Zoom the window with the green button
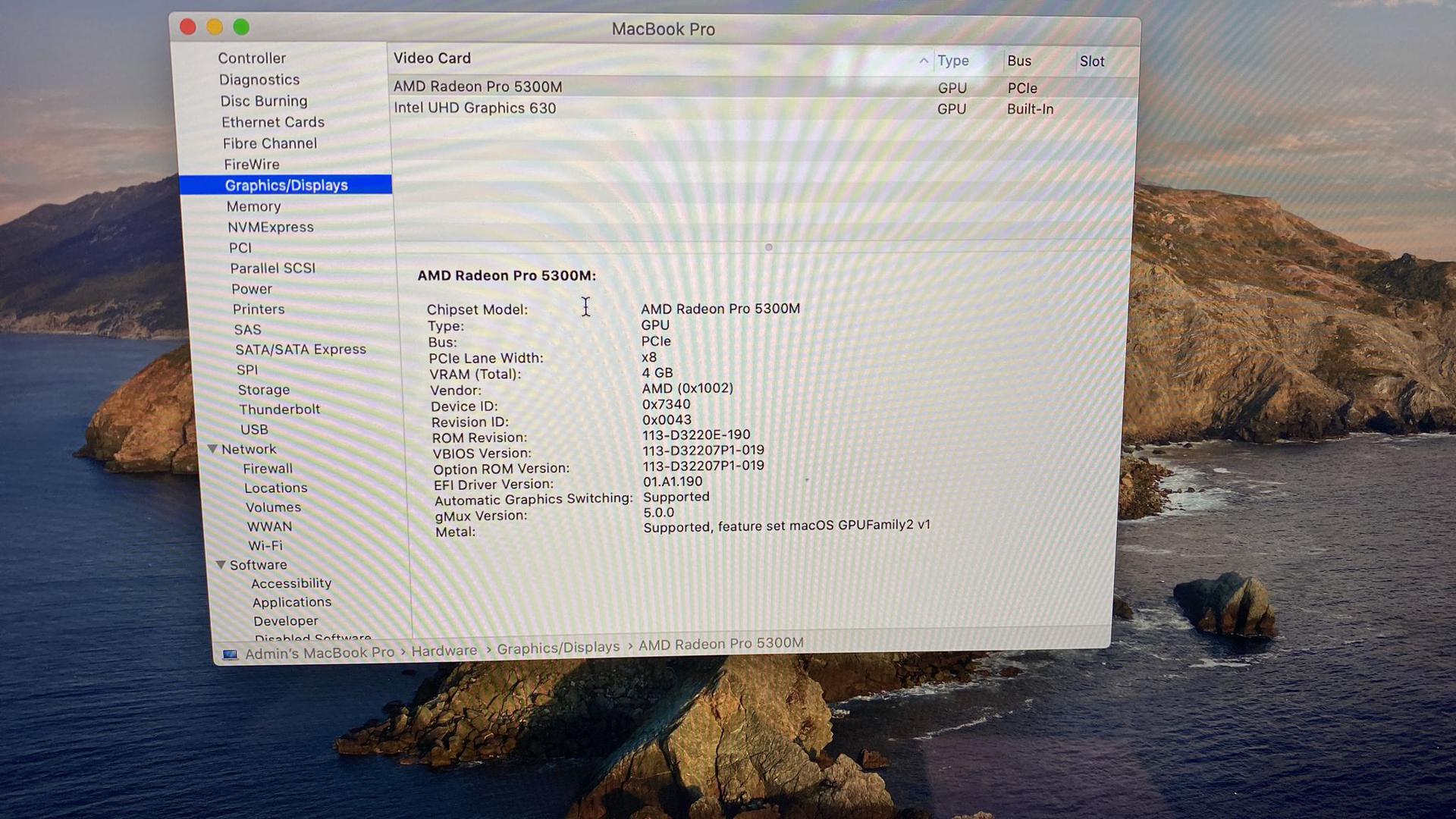This screenshot has height=819, width=1456. (241, 27)
